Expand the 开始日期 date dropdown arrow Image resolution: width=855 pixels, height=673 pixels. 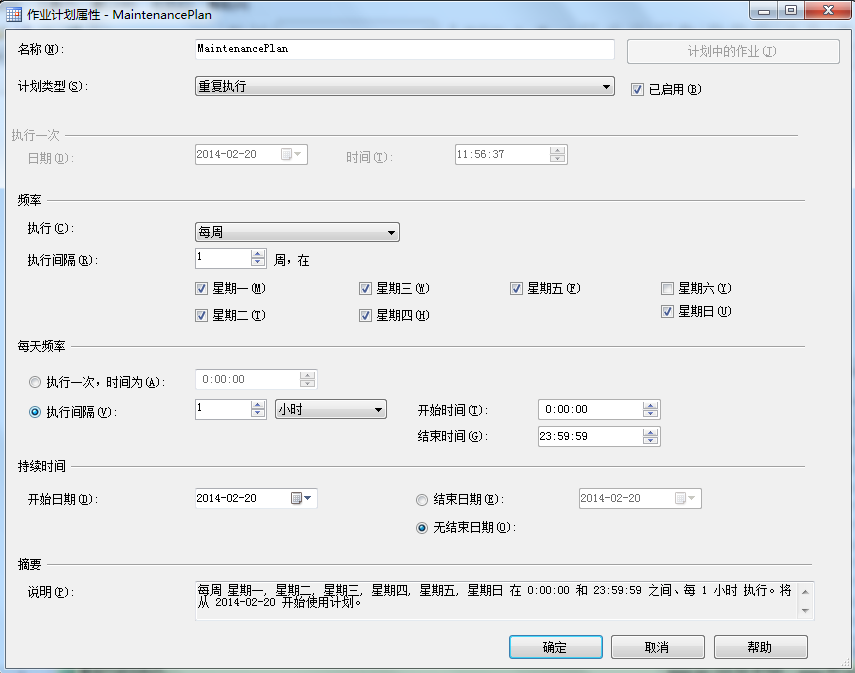(x=308, y=498)
